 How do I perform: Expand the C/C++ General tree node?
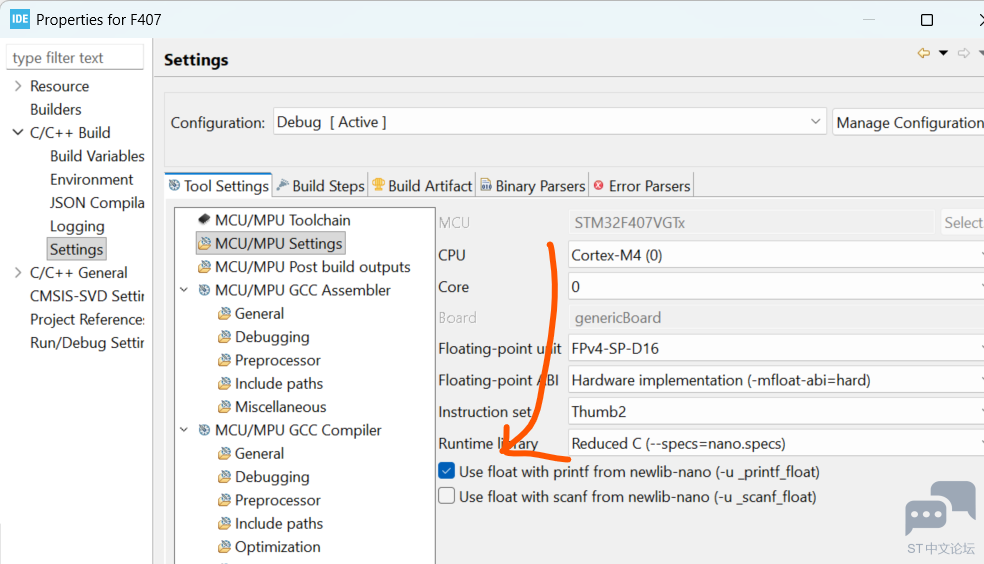(18, 272)
